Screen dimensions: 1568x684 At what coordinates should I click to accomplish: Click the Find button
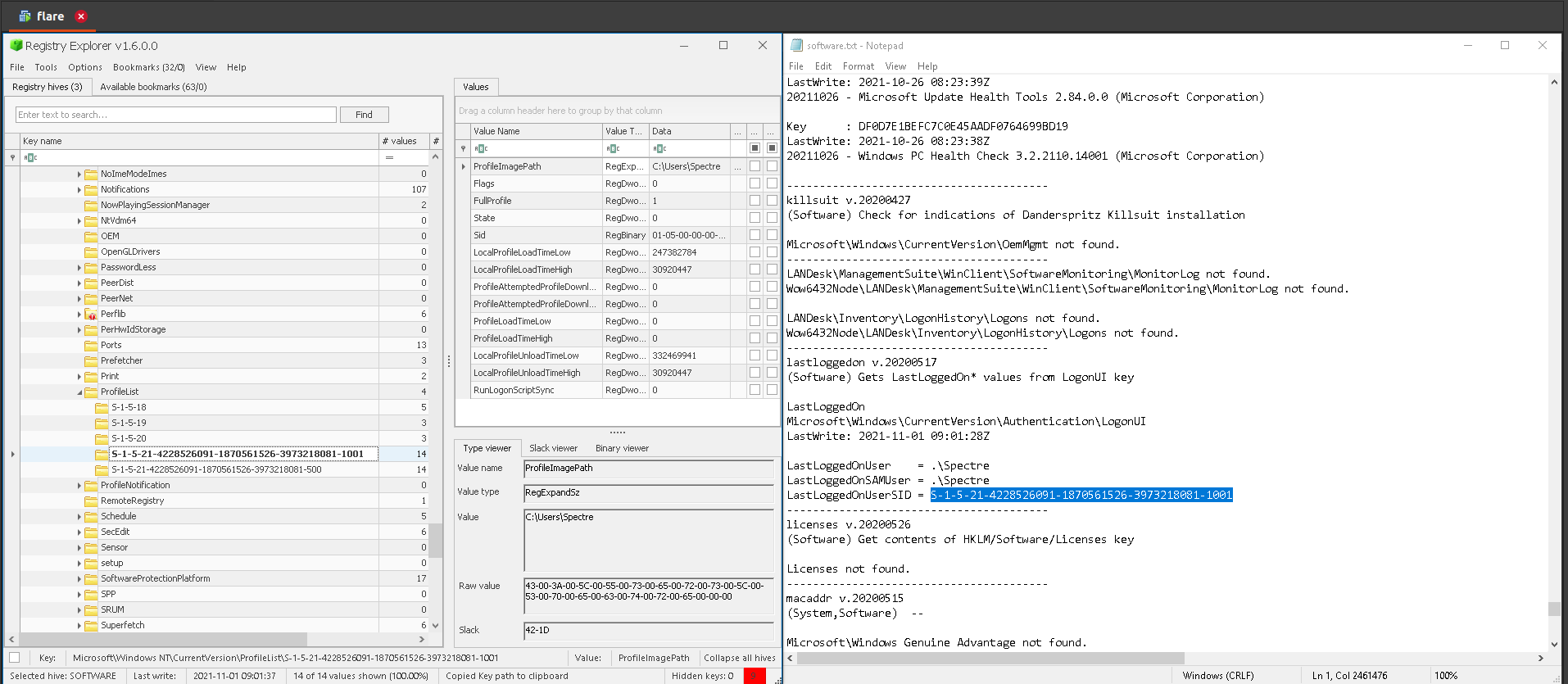[x=364, y=115]
